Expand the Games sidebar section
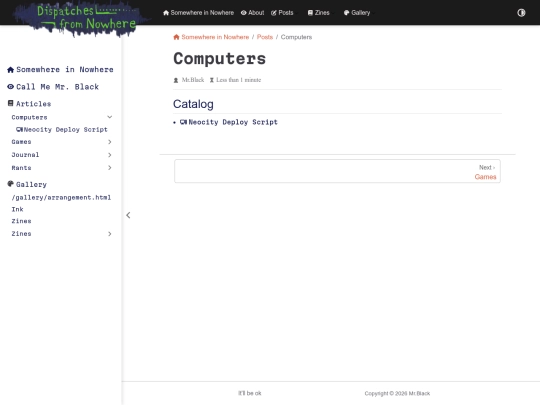This screenshot has width=540, height=405. point(110,142)
